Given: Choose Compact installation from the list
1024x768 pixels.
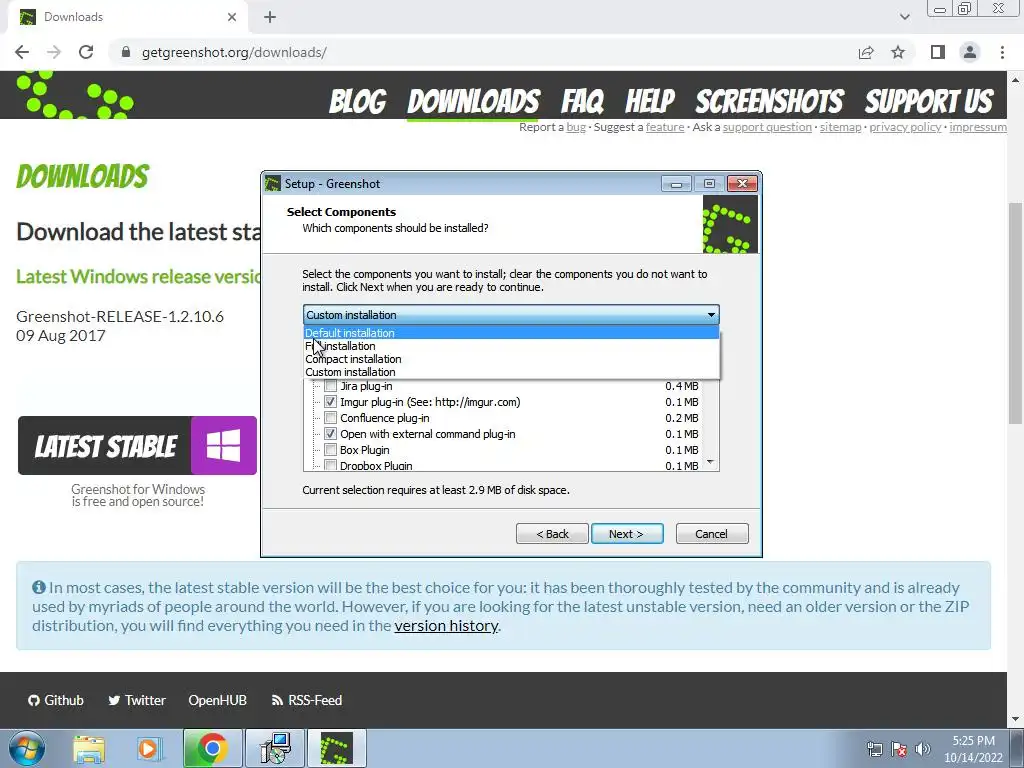Looking at the screenshot, I should (x=511, y=359).
